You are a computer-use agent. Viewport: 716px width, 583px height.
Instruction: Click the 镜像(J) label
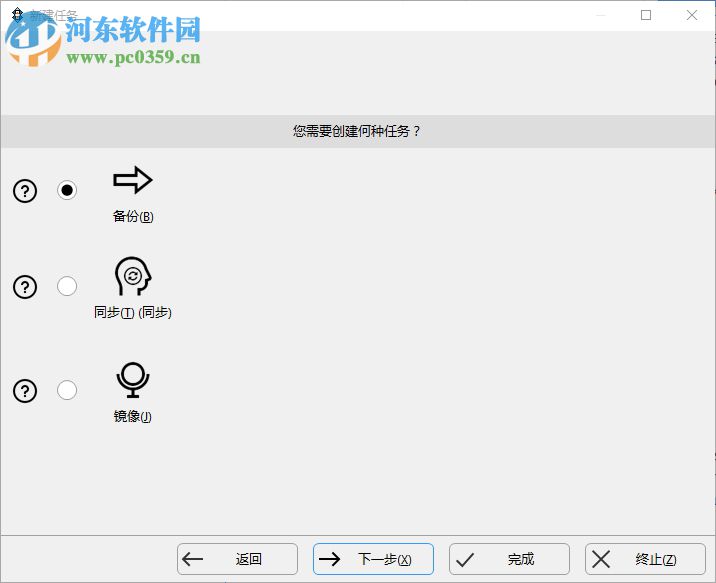pyautogui.click(x=133, y=416)
